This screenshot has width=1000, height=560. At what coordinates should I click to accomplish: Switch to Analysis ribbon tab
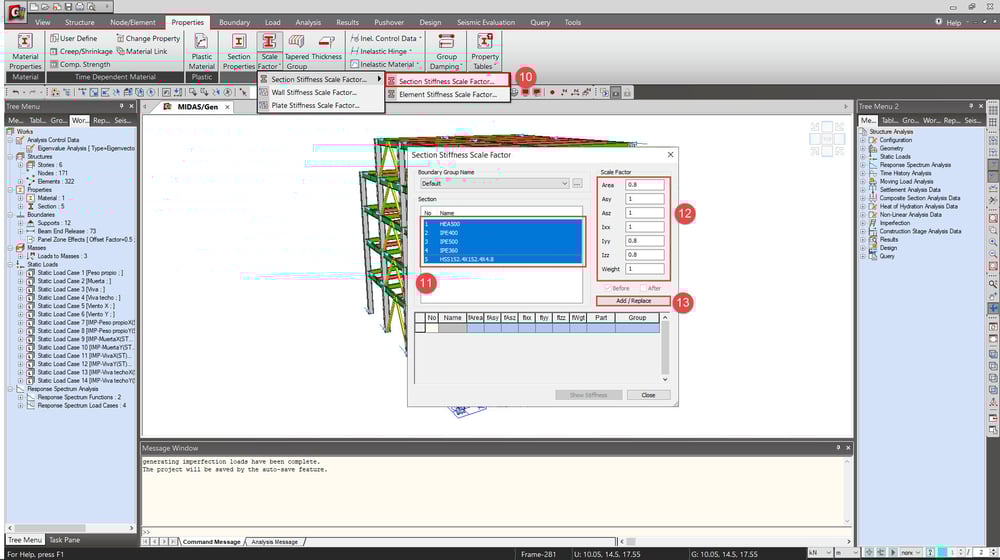click(x=308, y=22)
